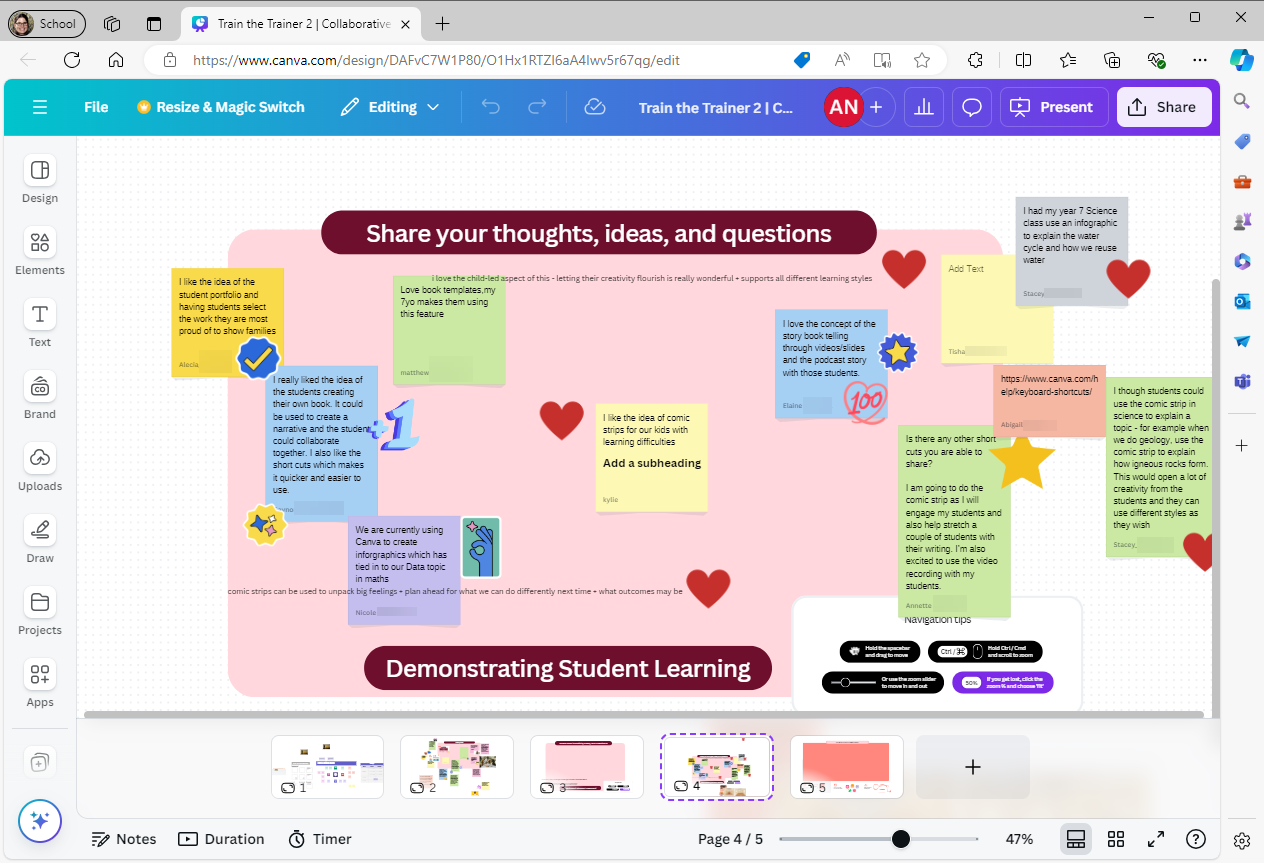Select the Draw tool
This screenshot has width=1264, height=863.
pyautogui.click(x=40, y=540)
